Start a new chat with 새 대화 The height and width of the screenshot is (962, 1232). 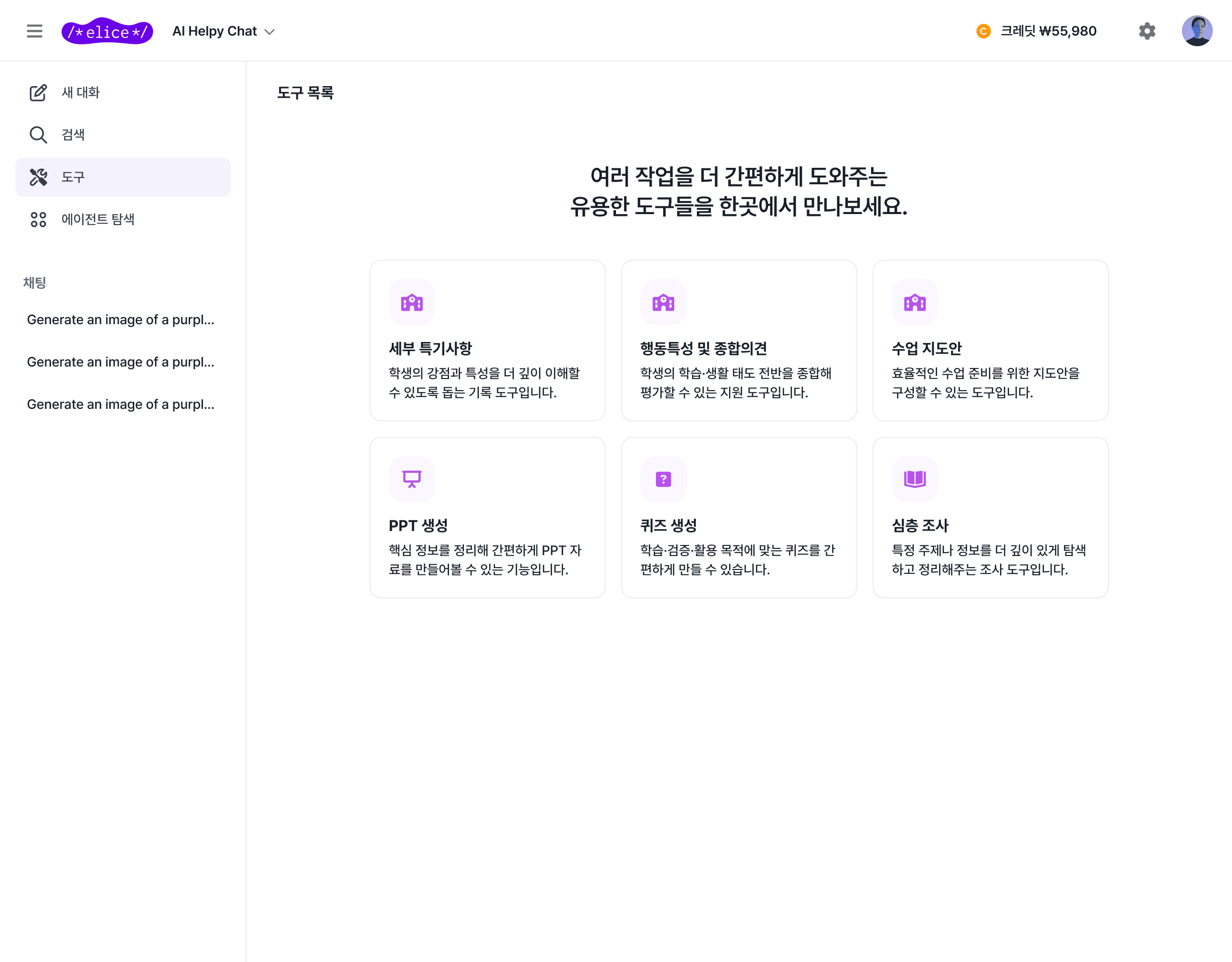point(80,92)
